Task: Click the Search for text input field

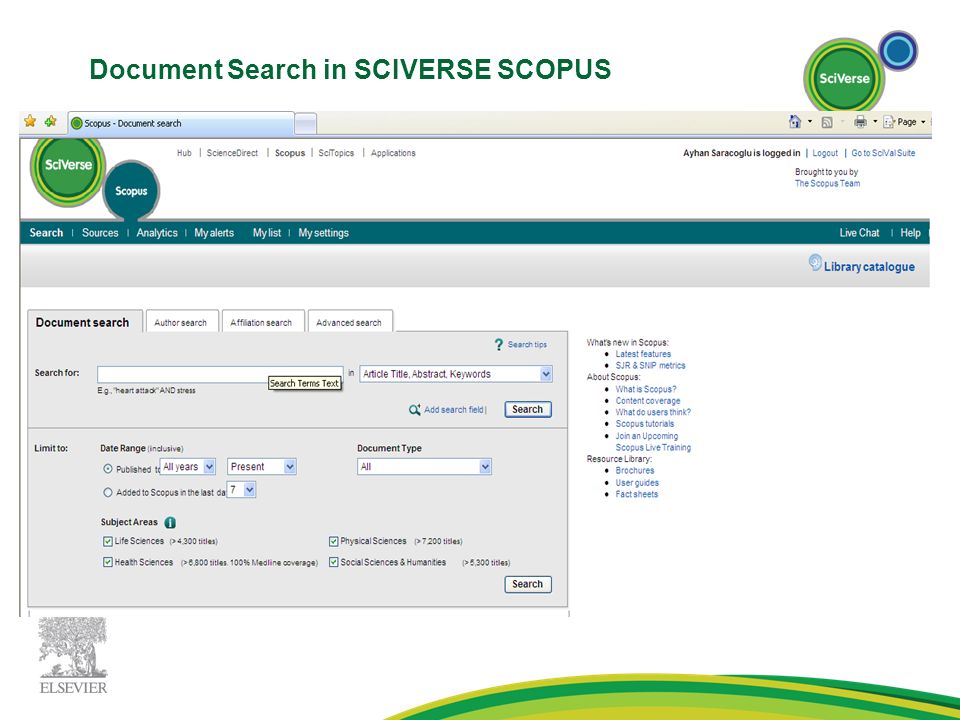Action: point(220,374)
